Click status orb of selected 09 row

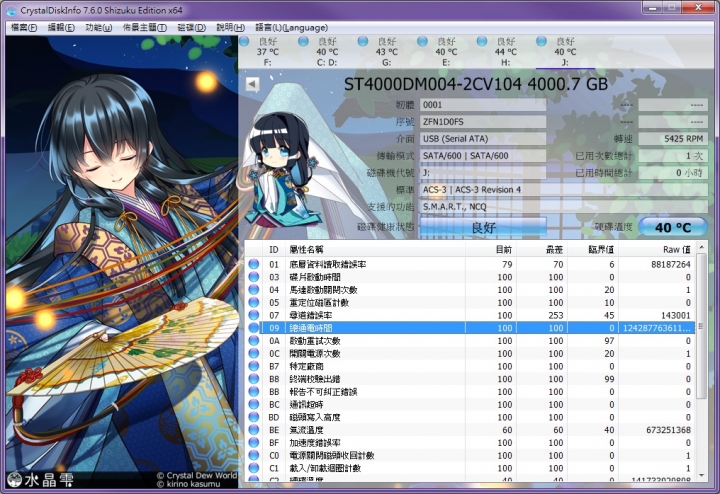coord(253,328)
